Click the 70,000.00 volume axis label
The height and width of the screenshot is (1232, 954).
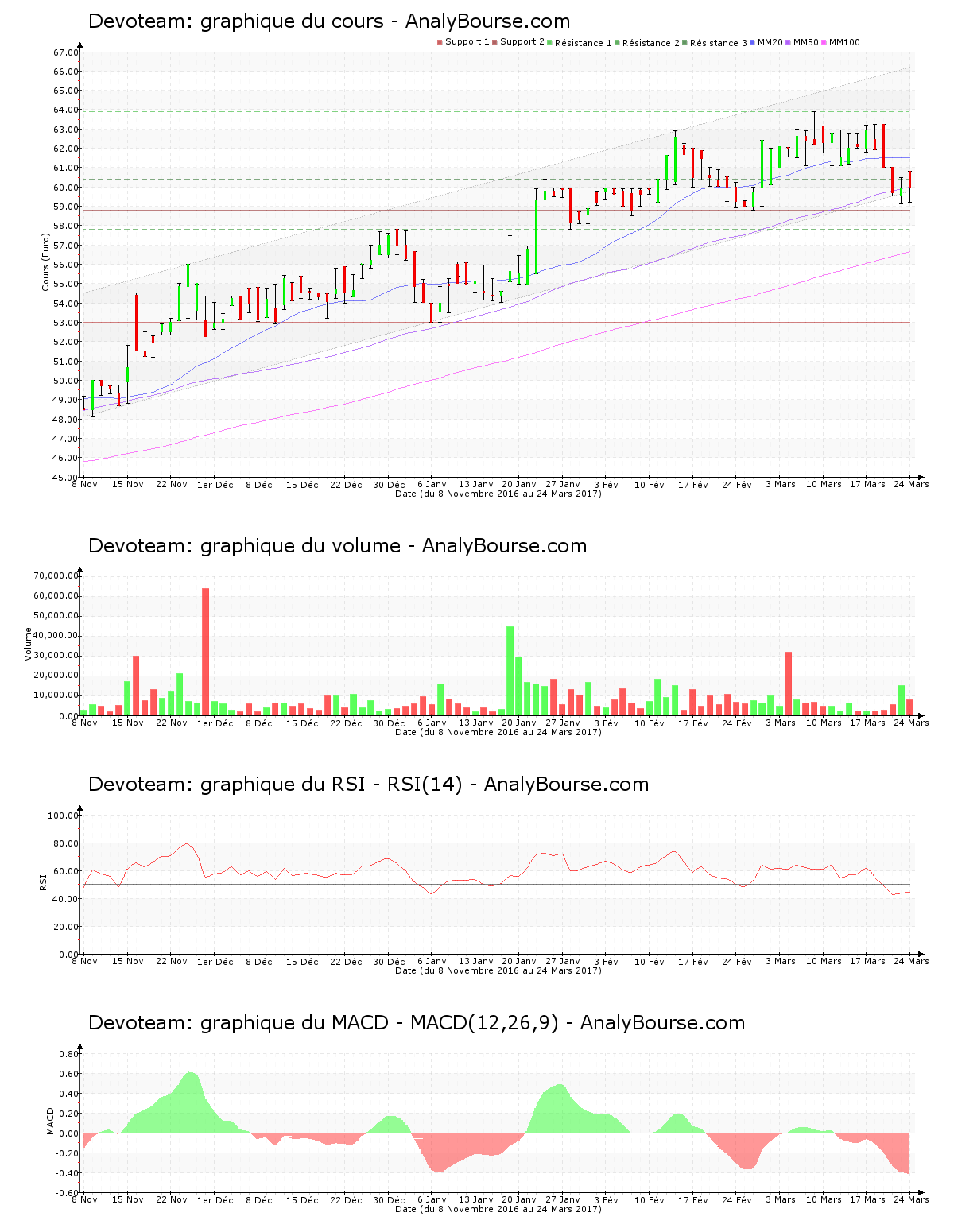56,575
